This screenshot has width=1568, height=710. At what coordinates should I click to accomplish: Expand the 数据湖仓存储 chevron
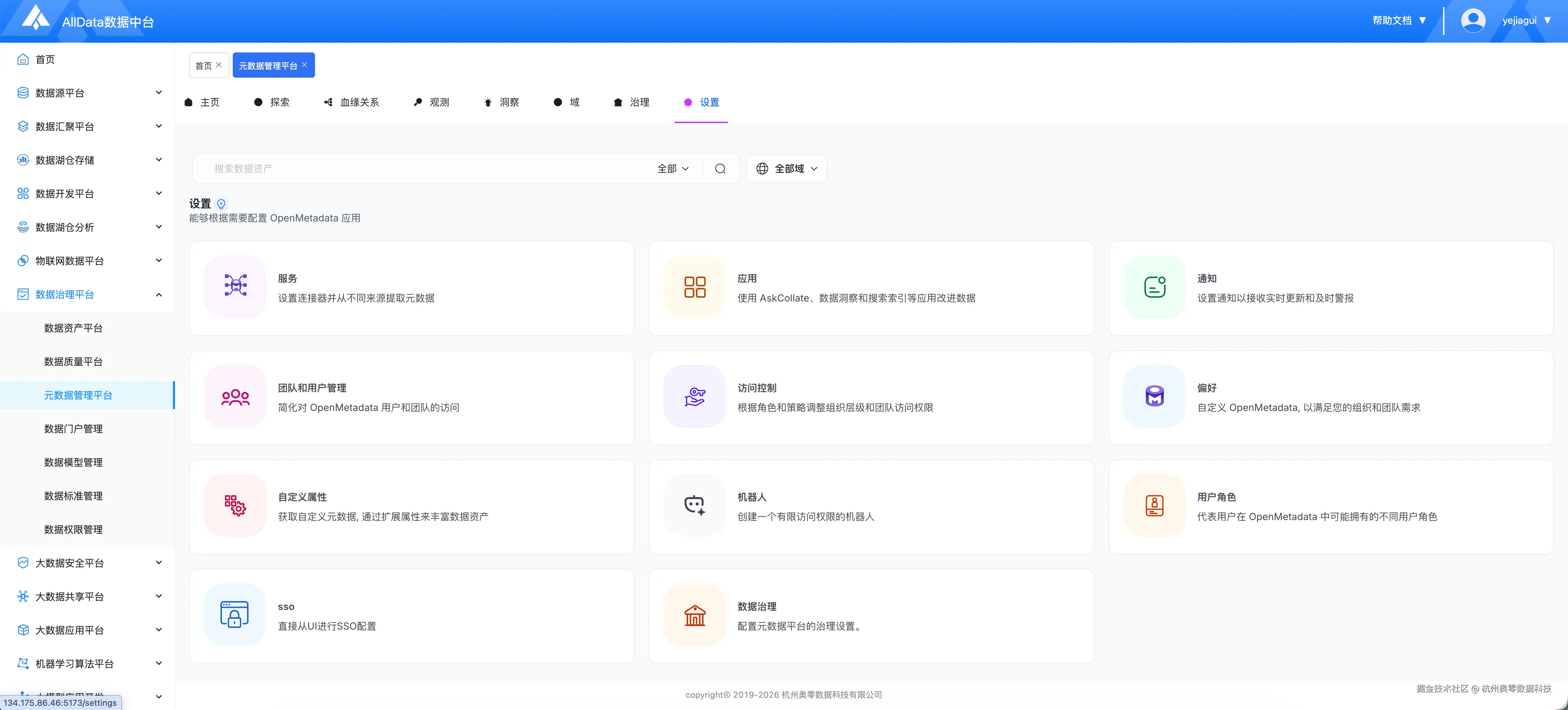click(159, 159)
